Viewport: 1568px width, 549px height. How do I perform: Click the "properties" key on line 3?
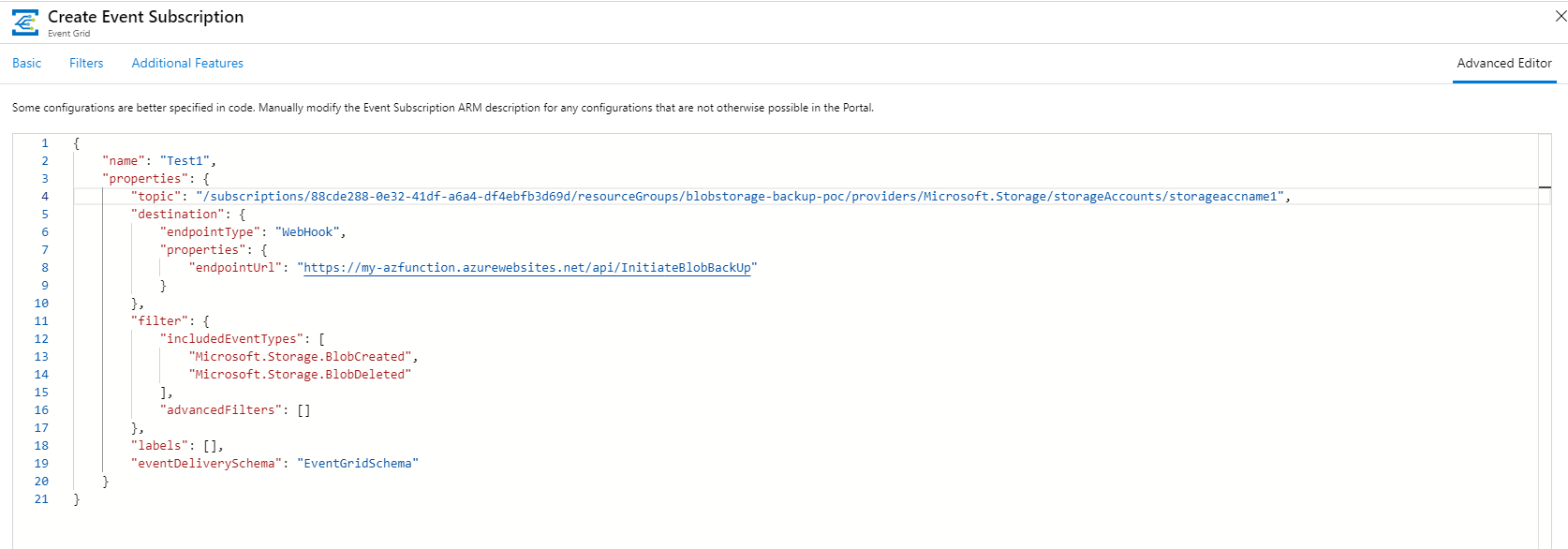coord(145,179)
